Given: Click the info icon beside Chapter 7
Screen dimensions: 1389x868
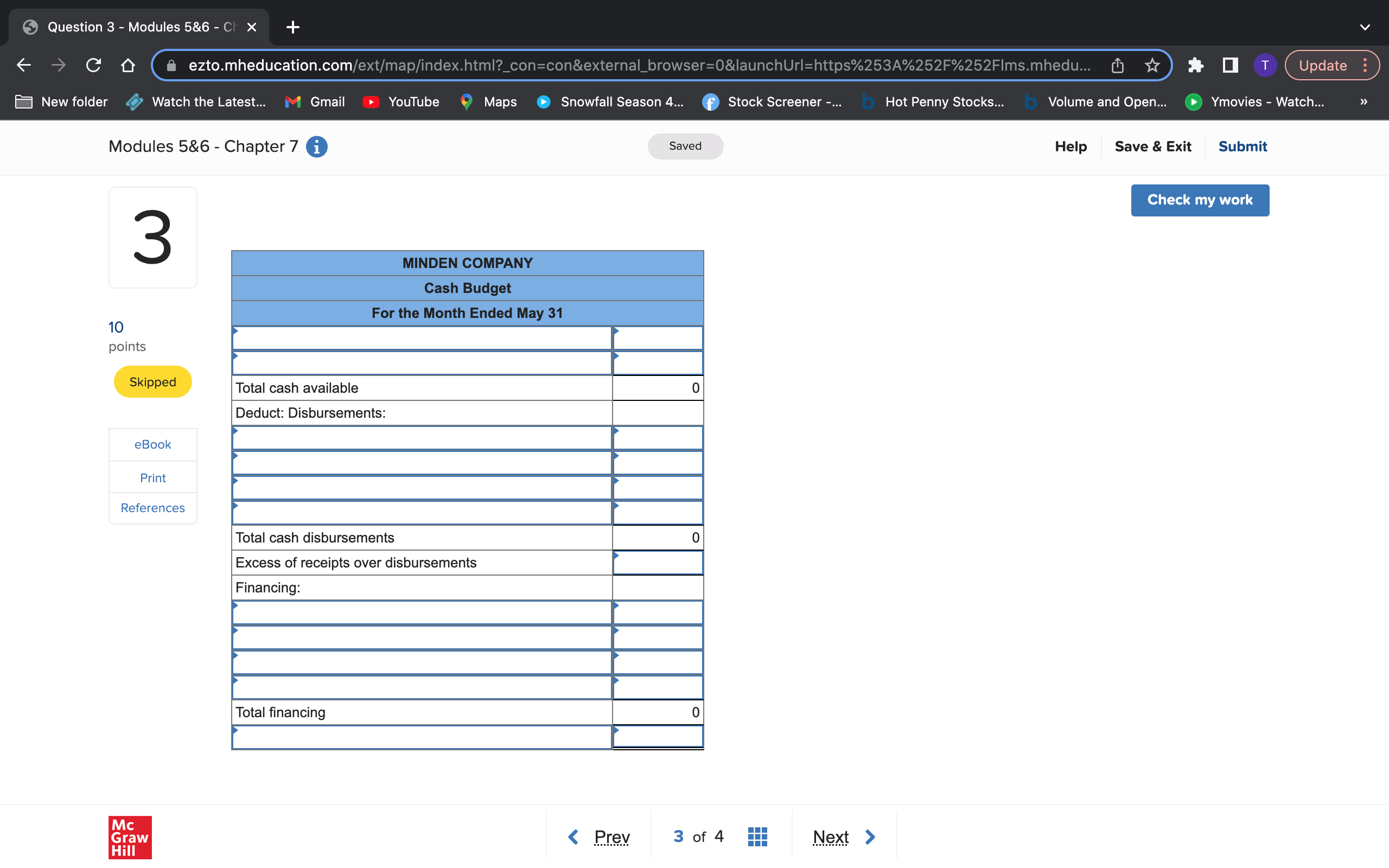Looking at the screenshot, I should (316, 147).
